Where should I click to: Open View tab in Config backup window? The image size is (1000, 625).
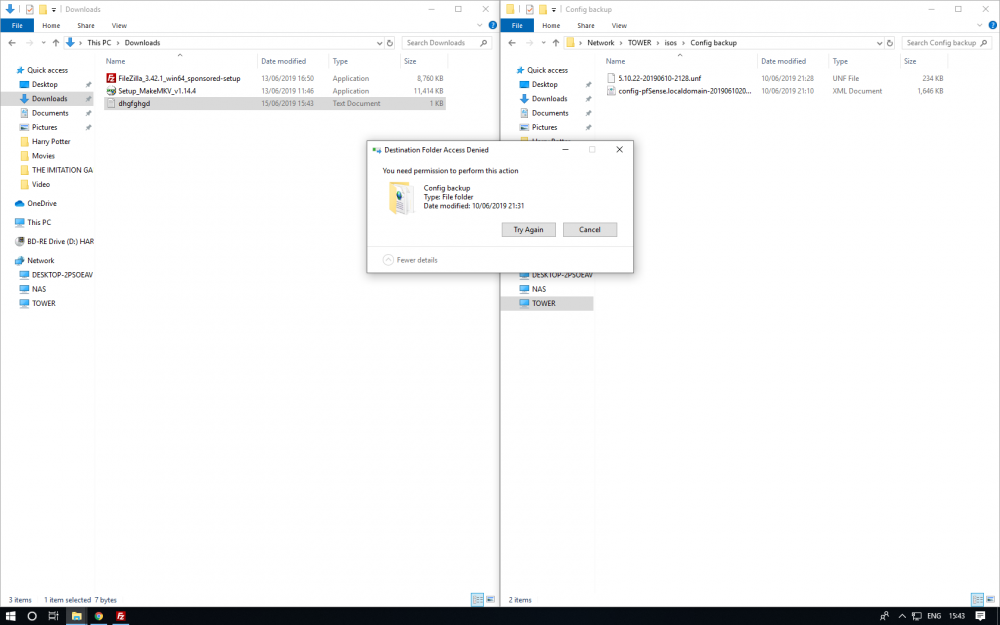pos(619,26)
